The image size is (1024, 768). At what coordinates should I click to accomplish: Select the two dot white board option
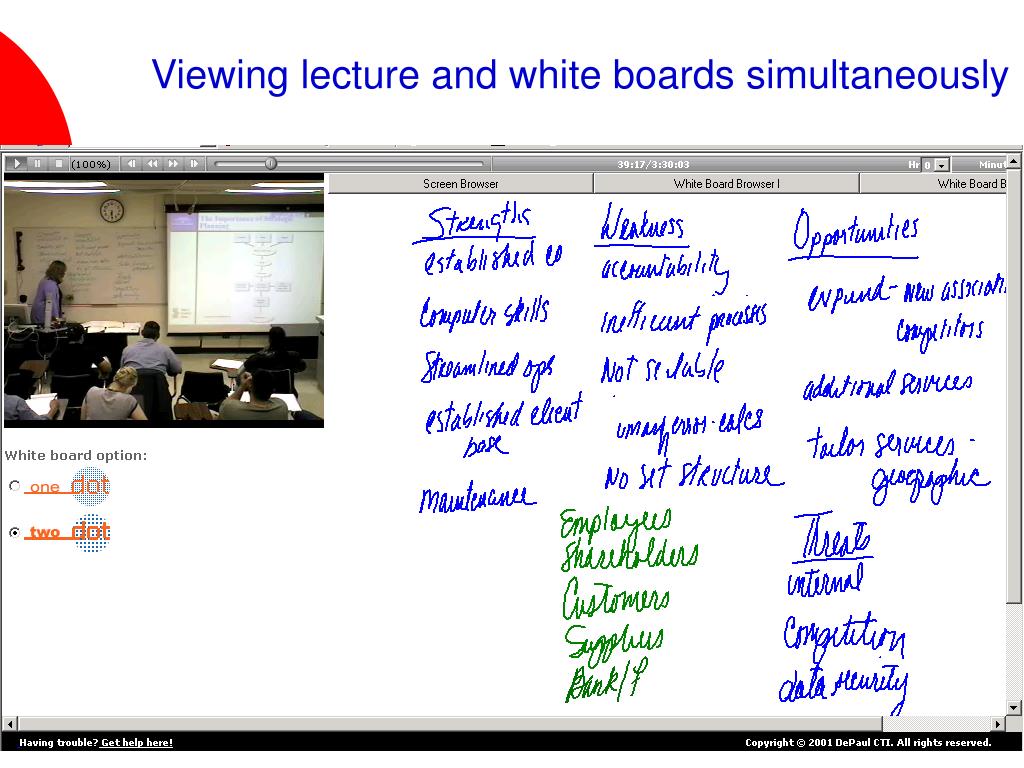tap(15, 532)
